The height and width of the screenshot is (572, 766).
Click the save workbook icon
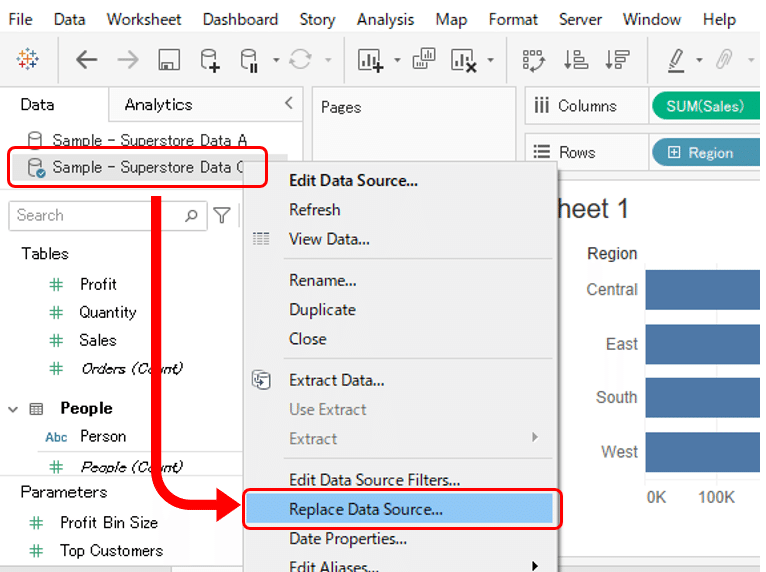point(168,60)
